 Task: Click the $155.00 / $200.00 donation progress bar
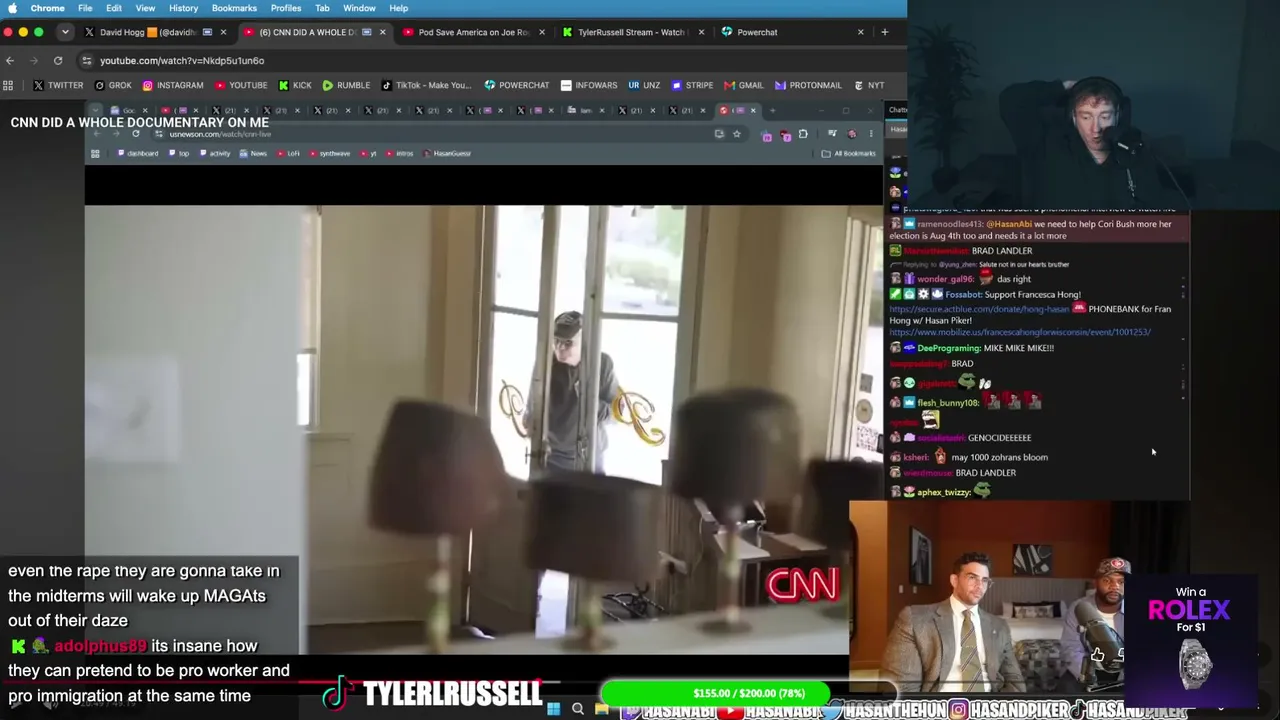749,693
